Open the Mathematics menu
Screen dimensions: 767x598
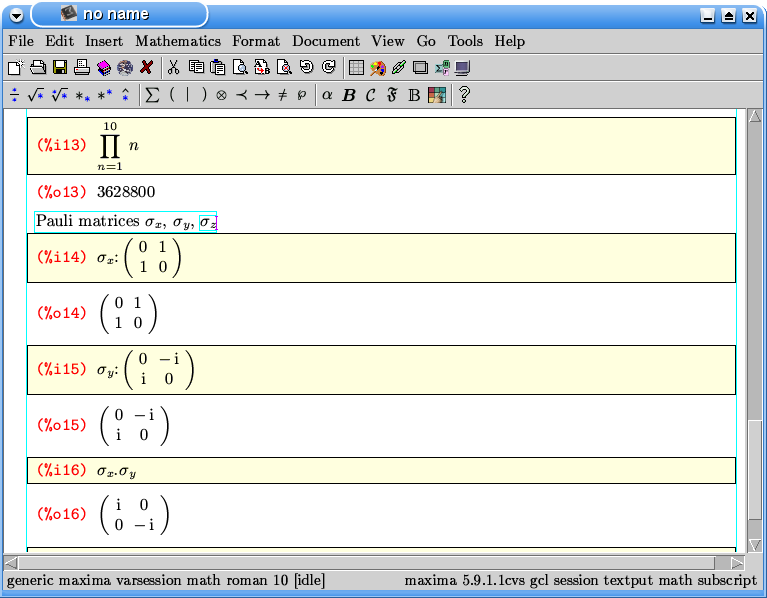[178, 41]
